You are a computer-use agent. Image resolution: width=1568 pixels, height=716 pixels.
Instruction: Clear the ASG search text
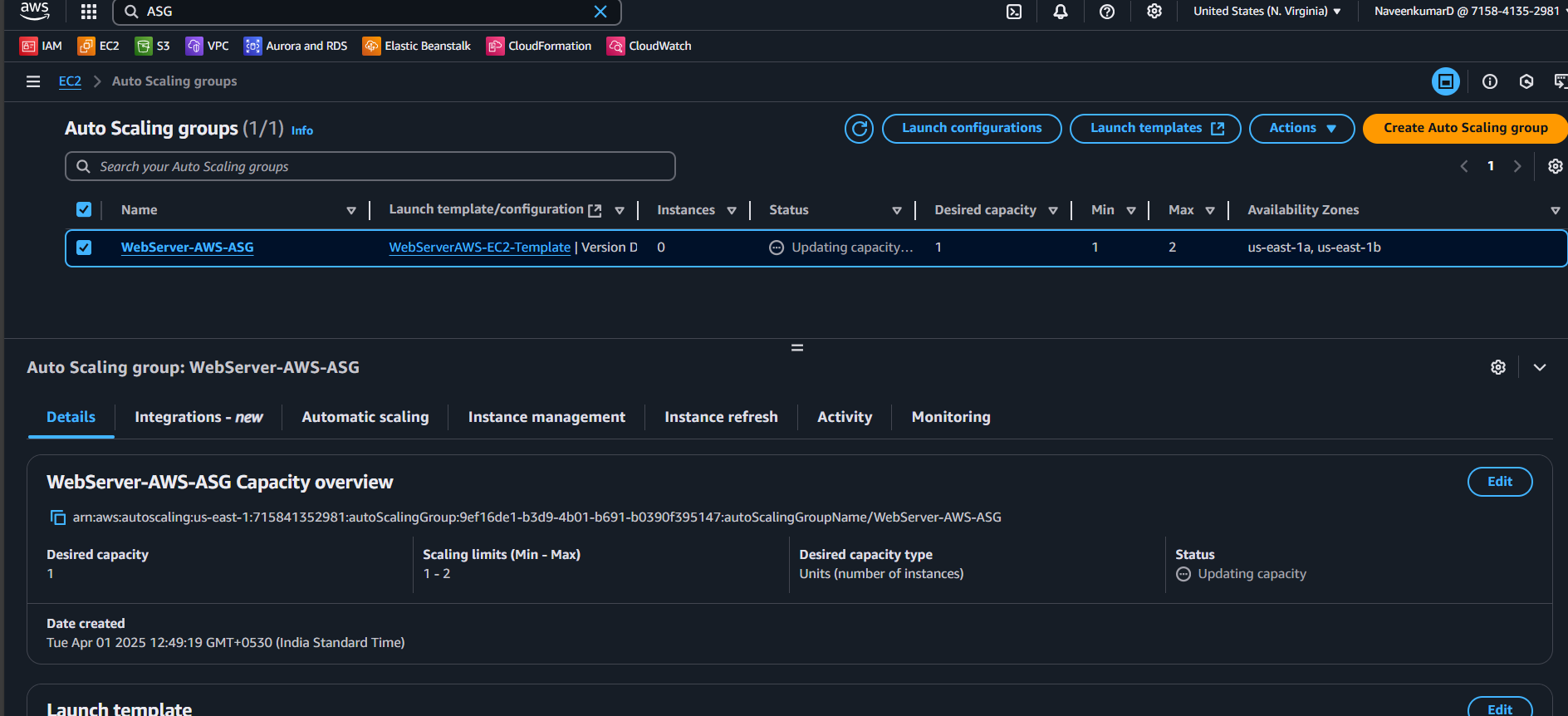(600, 12)
